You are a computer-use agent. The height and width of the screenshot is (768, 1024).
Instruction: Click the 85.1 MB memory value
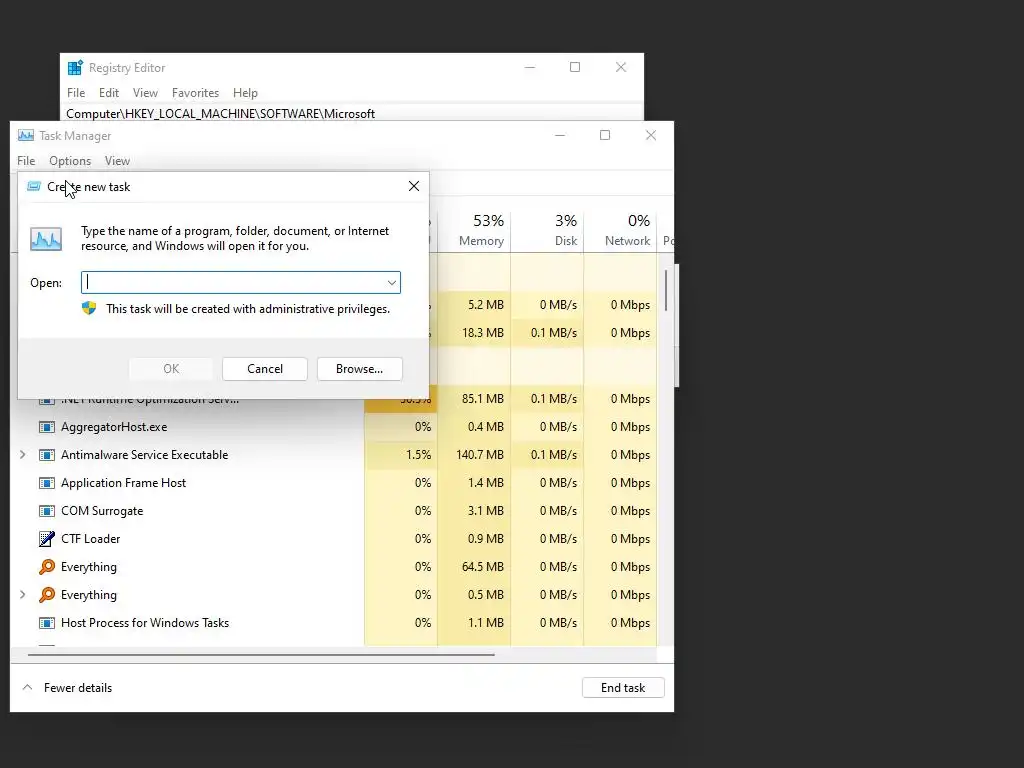click(x=483, y=399)
